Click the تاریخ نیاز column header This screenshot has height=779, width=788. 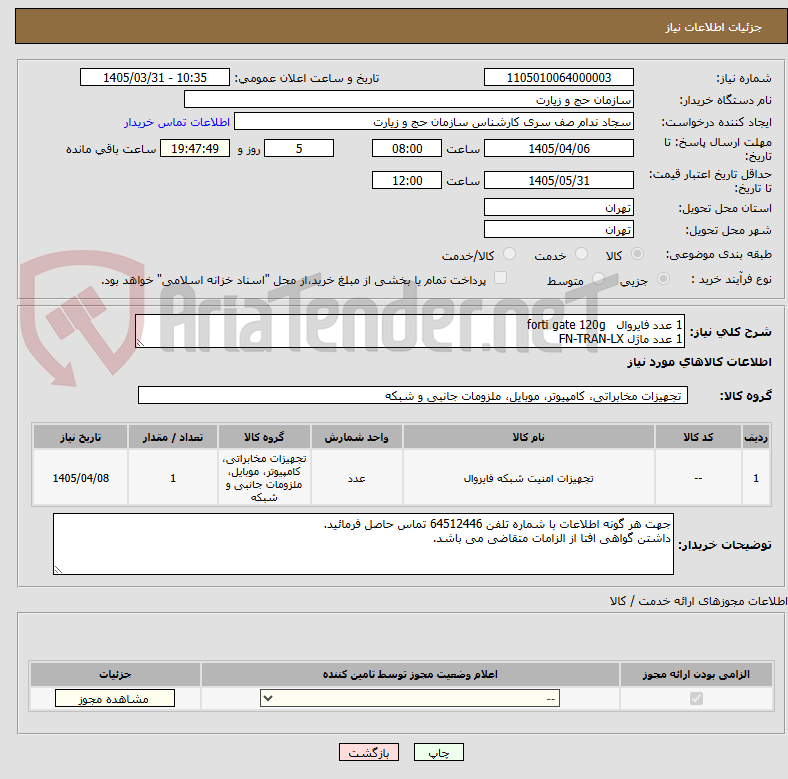pyautogui.click(x=80, y=437)
